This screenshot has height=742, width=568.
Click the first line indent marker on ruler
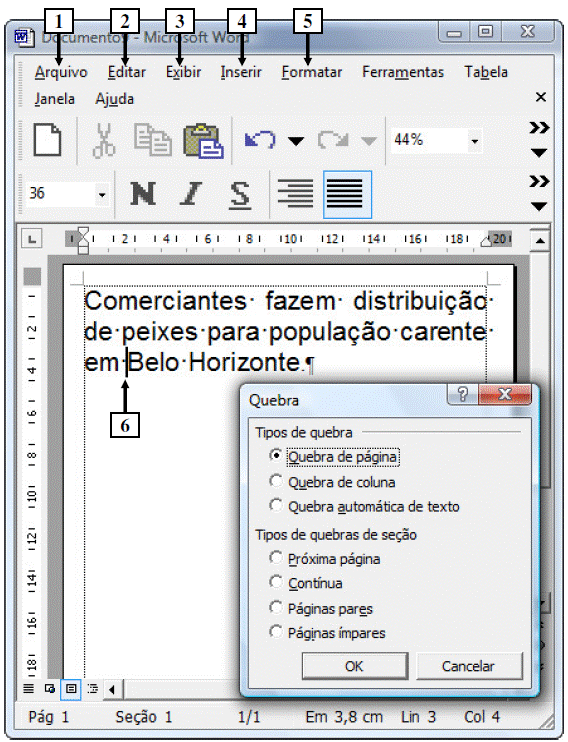tap(83, 232)
